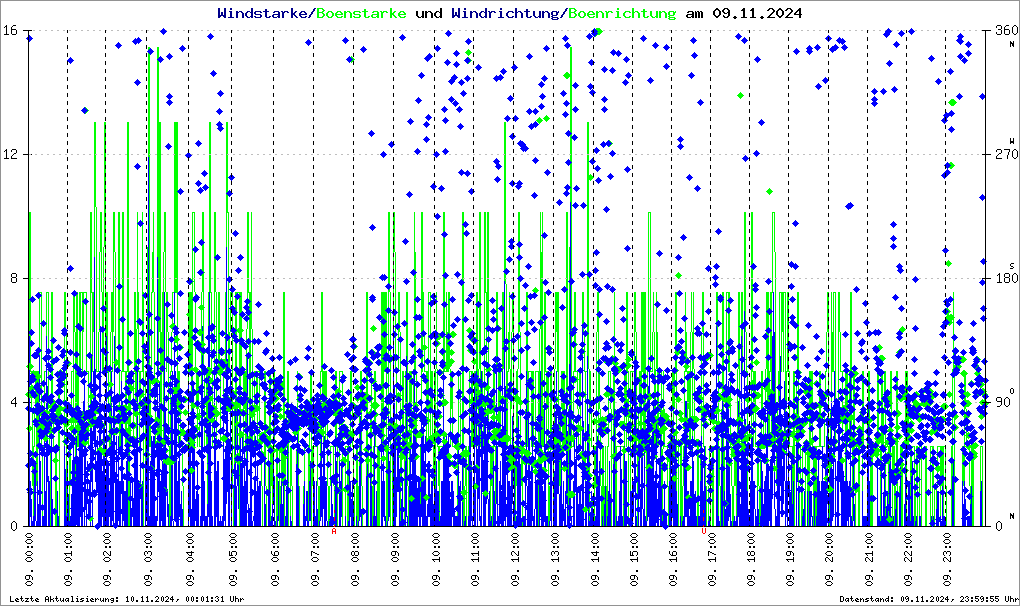Click the '09. 09:00' time axis label
Screen dimensions: 1020x606
(395, 560)
